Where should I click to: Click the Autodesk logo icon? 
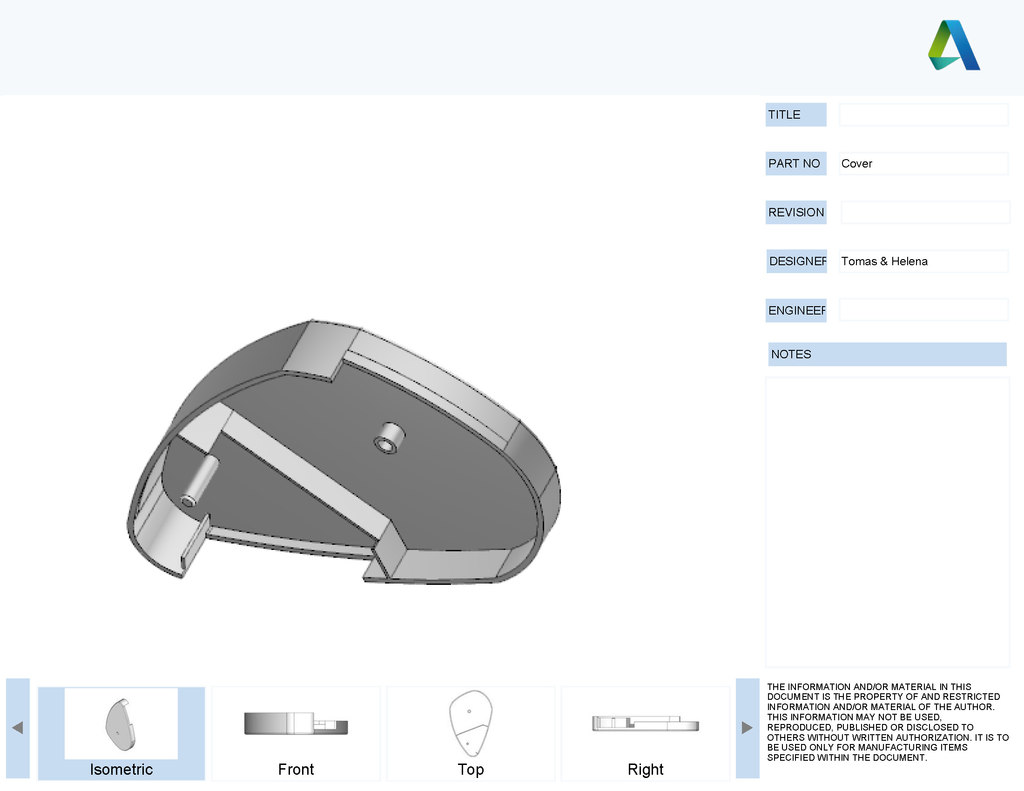(953, 46)
